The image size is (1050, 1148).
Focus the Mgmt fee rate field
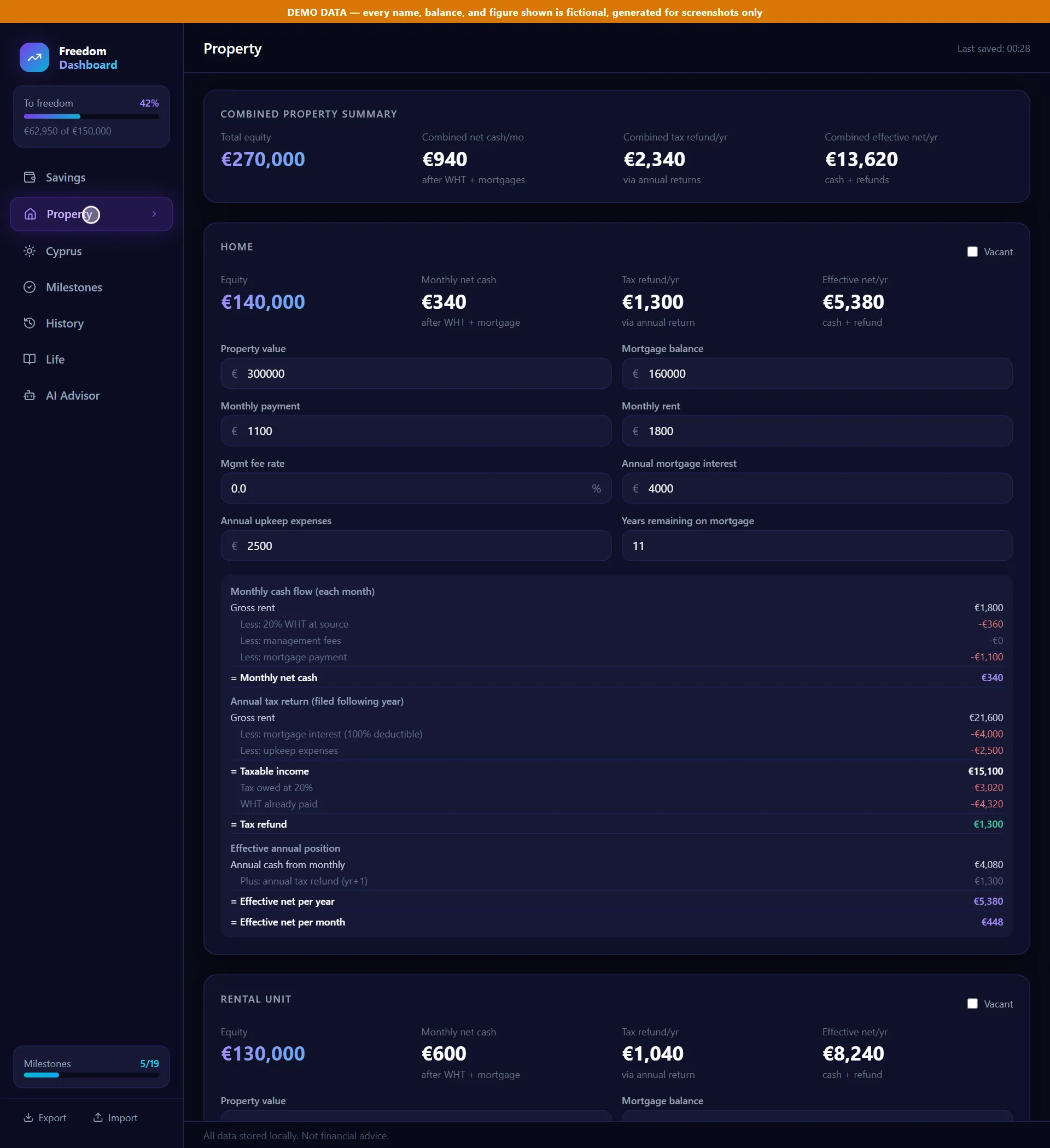point(416,489)
